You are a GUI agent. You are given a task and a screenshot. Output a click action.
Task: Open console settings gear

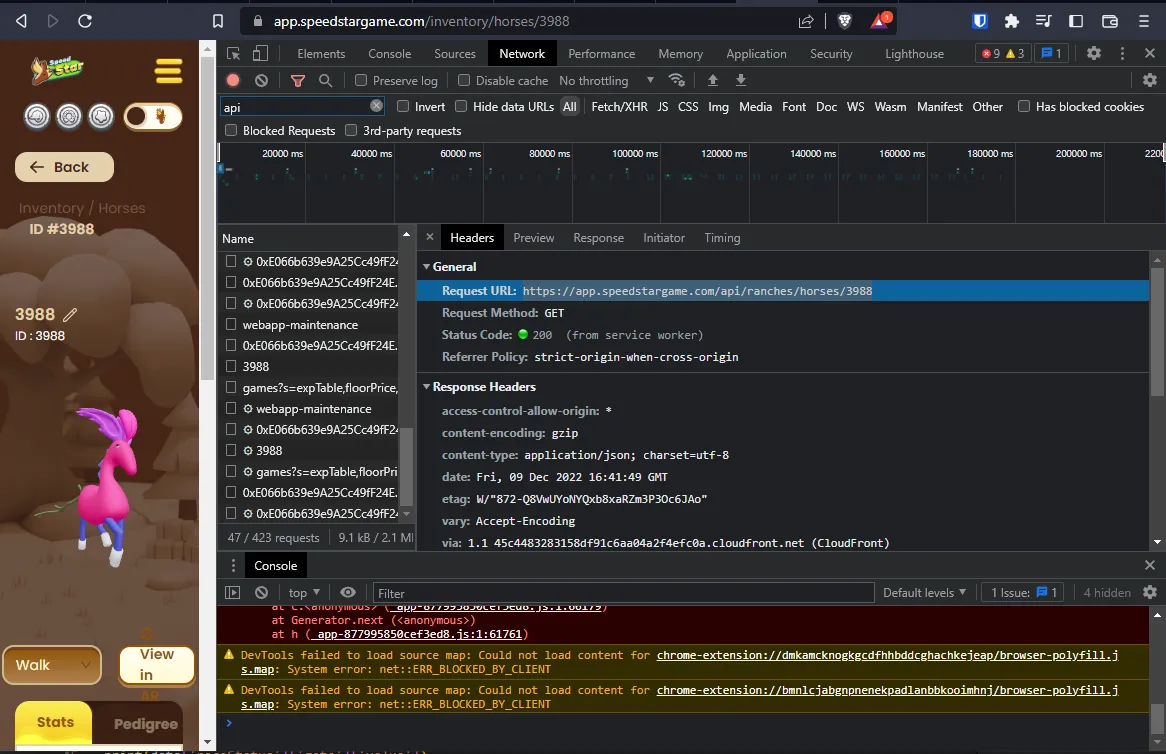click(x=1150, y=593)
